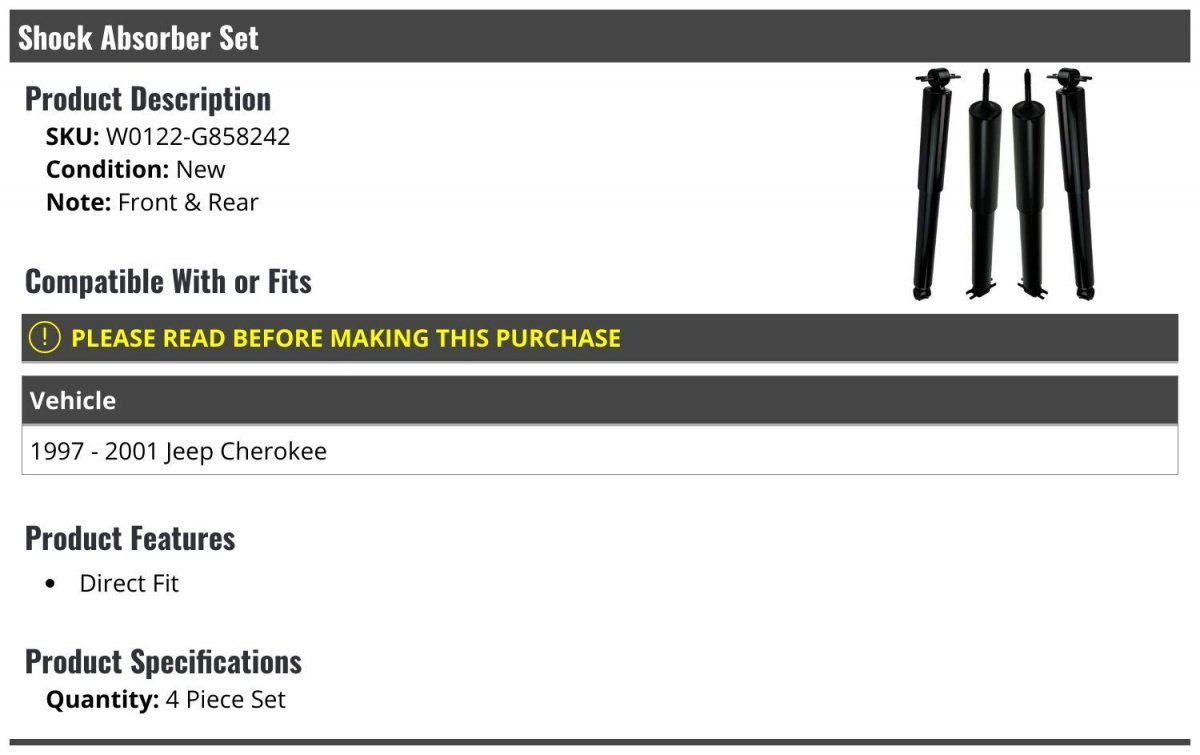Click the SKU number W0122-G858242
Viewport: 1200px width, 755px height.
[x=198, y=136]
